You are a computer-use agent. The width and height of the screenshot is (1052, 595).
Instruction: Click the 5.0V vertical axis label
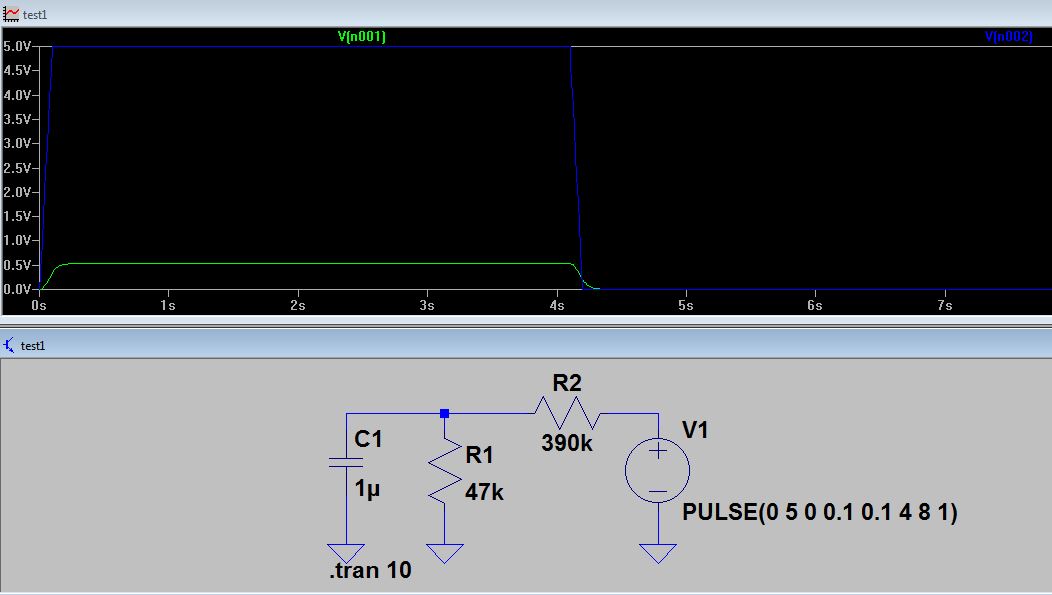[17, 46]
